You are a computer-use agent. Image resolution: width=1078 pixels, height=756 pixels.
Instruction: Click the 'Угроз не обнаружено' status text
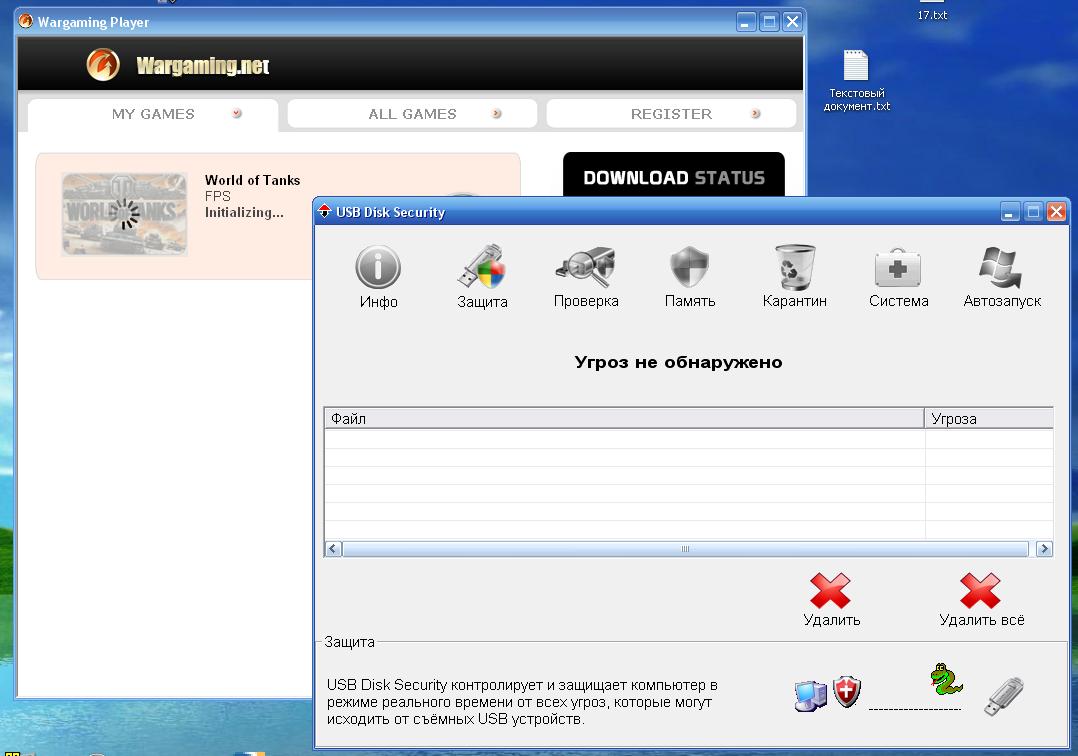679,362
